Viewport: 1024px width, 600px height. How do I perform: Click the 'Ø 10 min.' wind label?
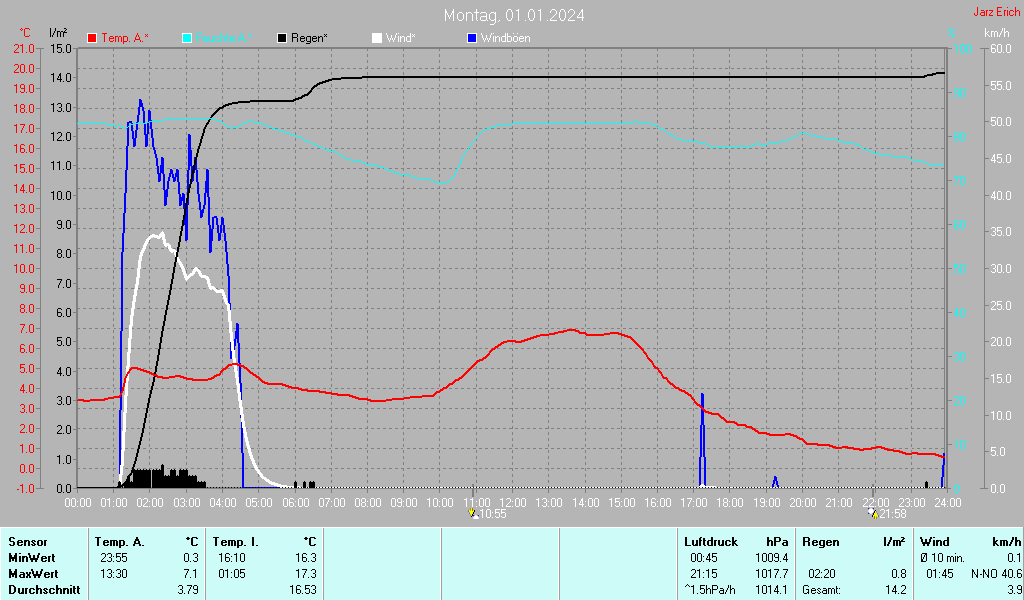pos(942,558)
